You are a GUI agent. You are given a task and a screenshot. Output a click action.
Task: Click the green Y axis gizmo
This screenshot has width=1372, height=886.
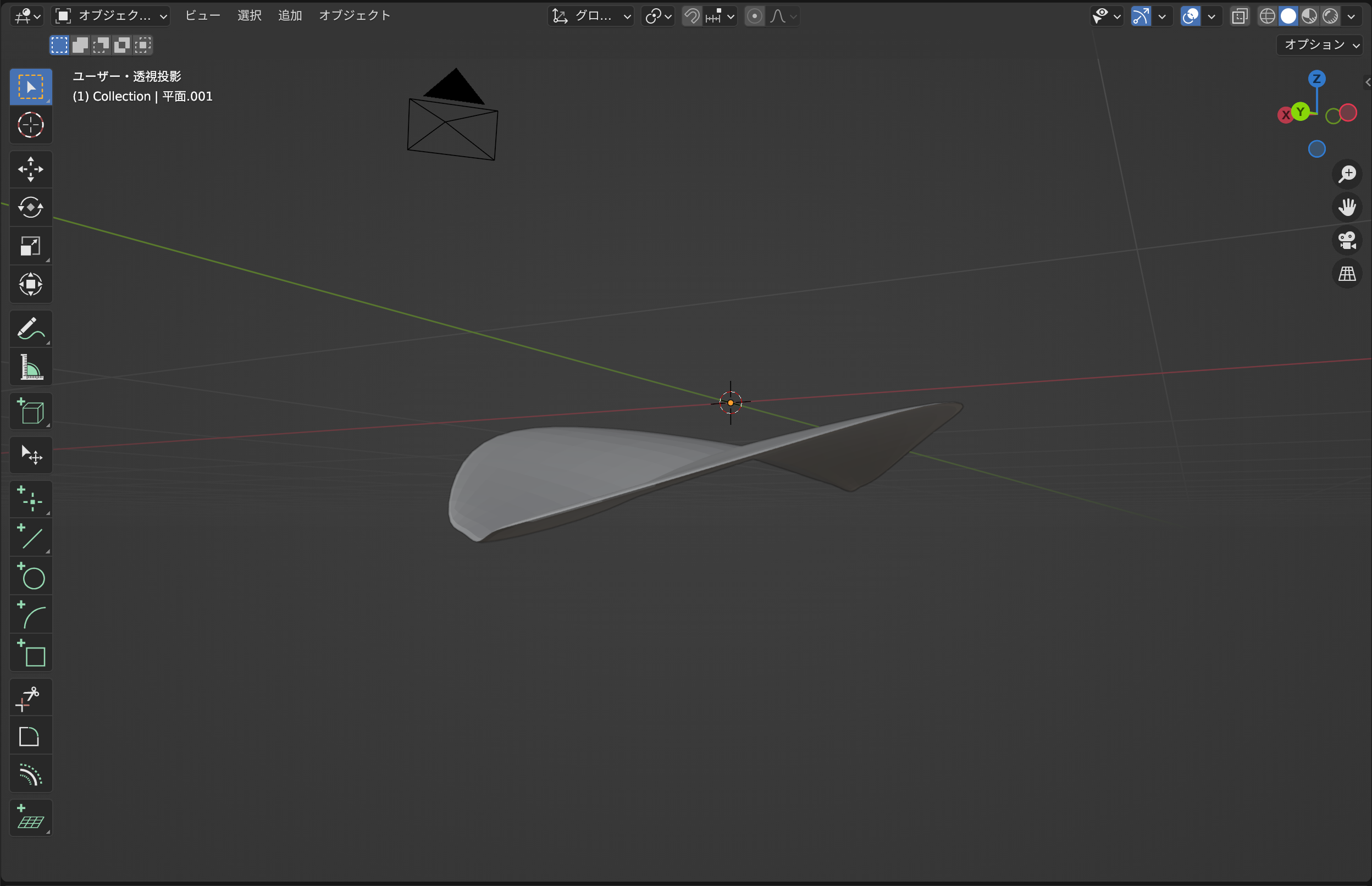[1300, 112]
